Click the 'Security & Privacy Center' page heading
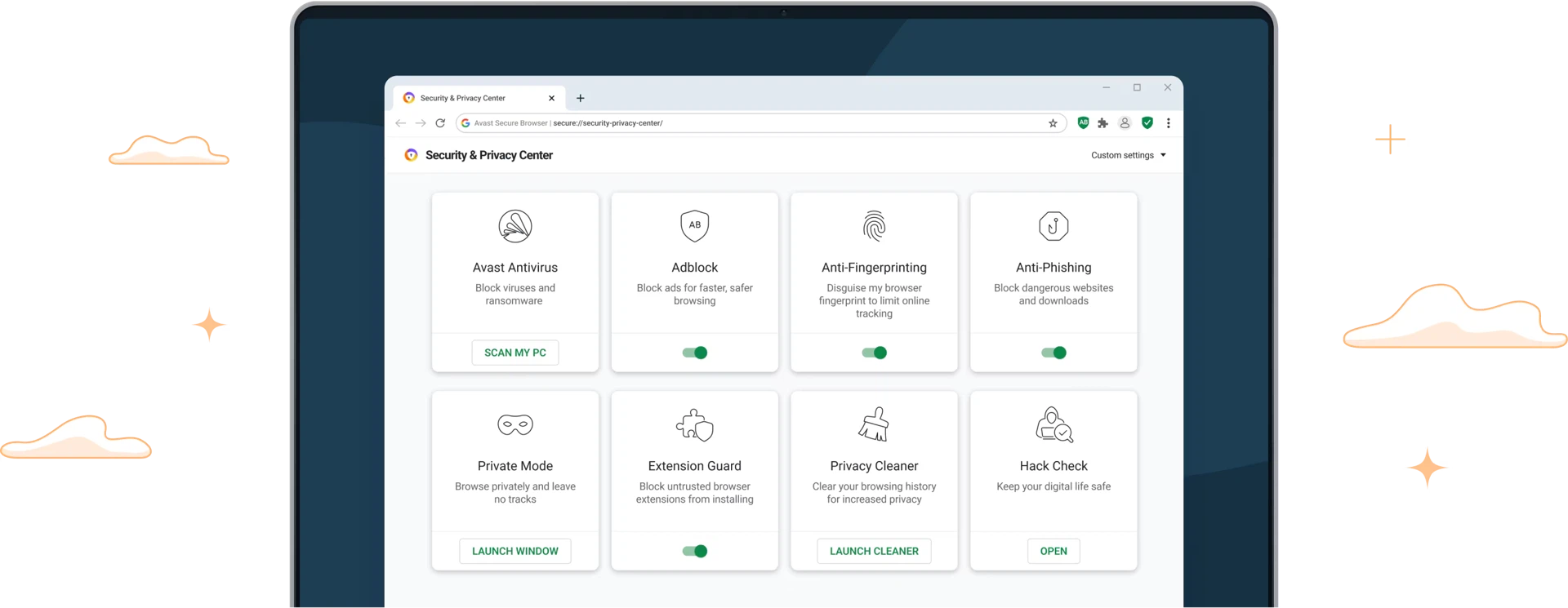The image size is (1568, 608). pos(489,155)
